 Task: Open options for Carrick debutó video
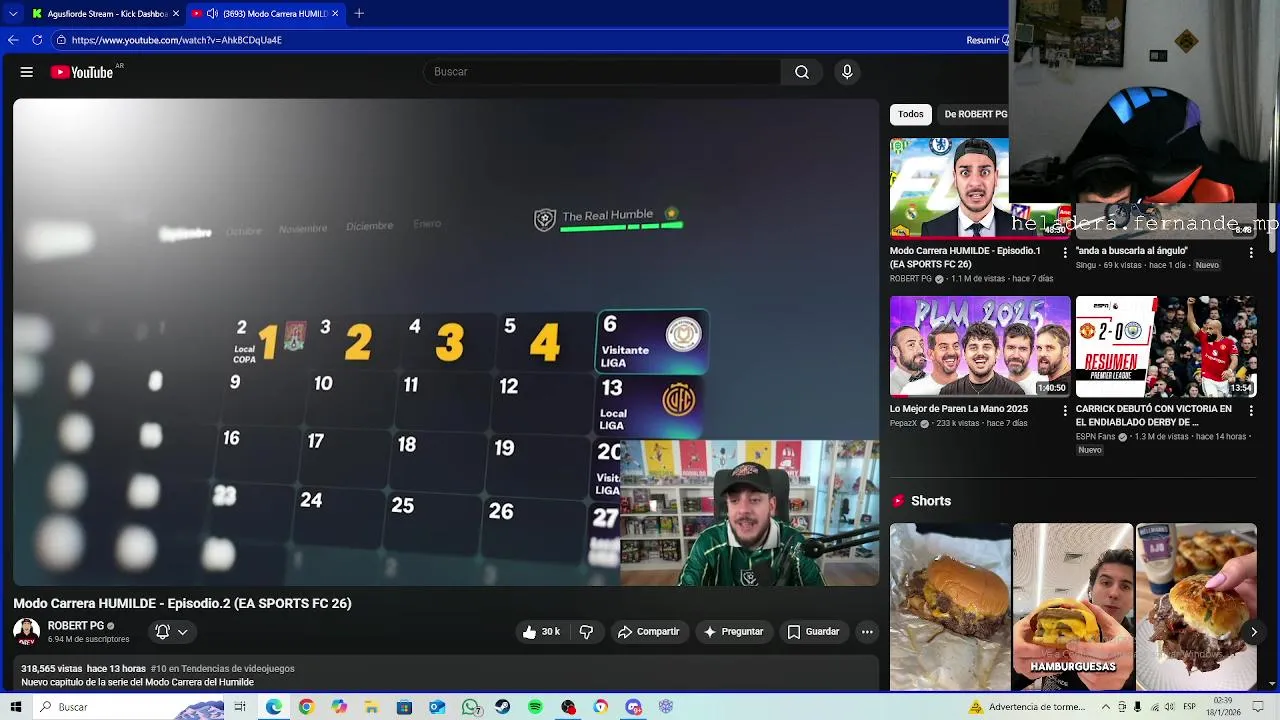pyautogui.click(x=1251, y=411)
